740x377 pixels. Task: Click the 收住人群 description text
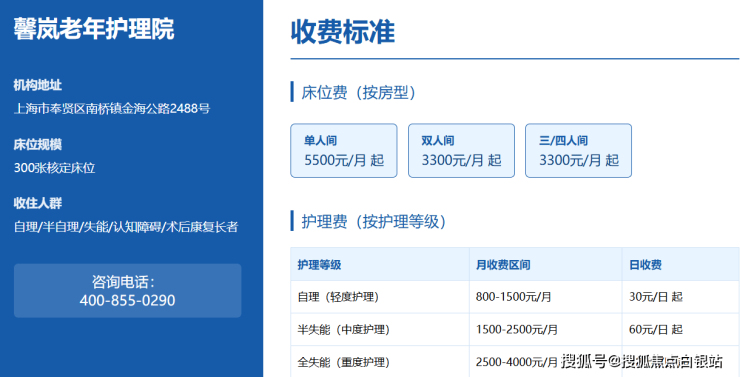pyautogui.click(x=126, y=227)
